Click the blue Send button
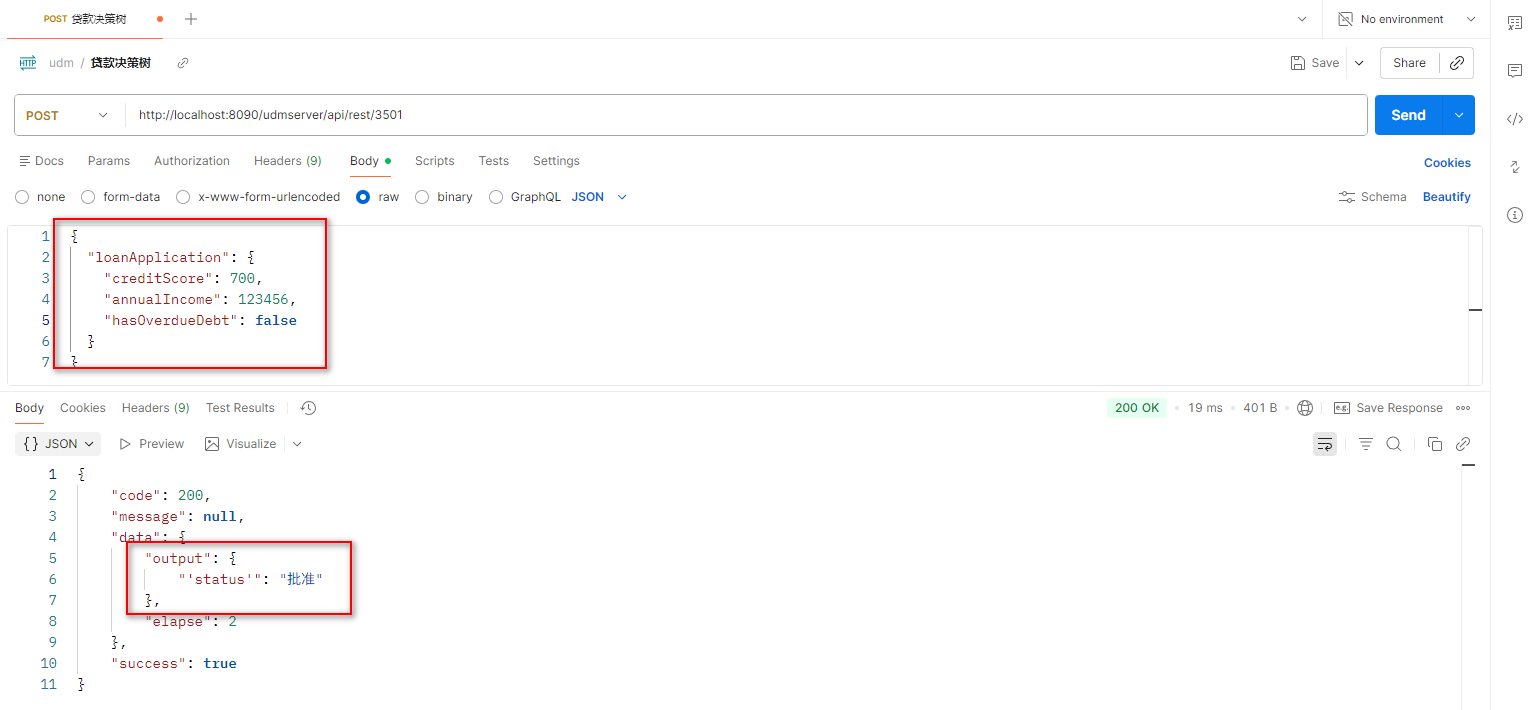This screenshot has height=710, width=1531. pos(1407,115)
